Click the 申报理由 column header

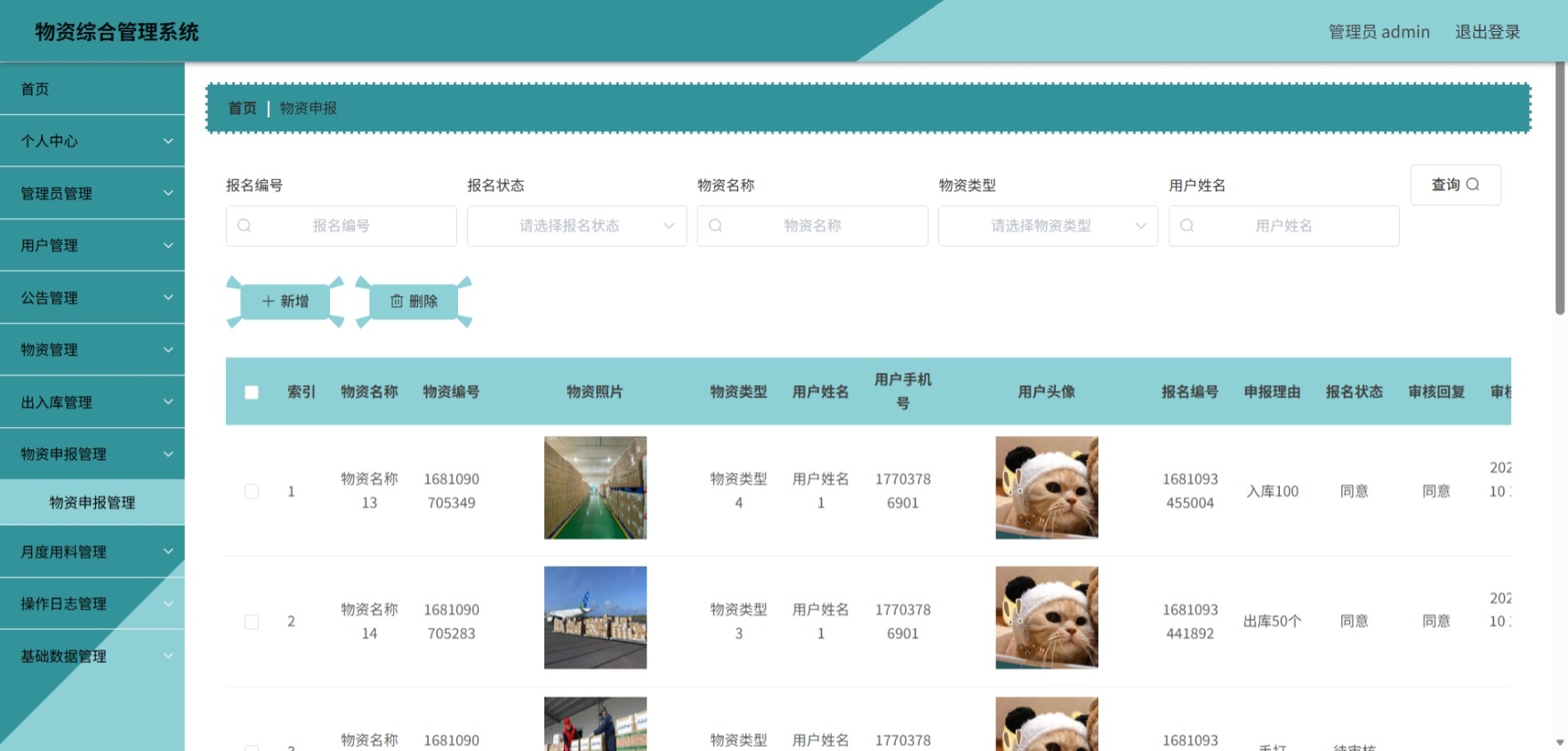(1272, 392)
